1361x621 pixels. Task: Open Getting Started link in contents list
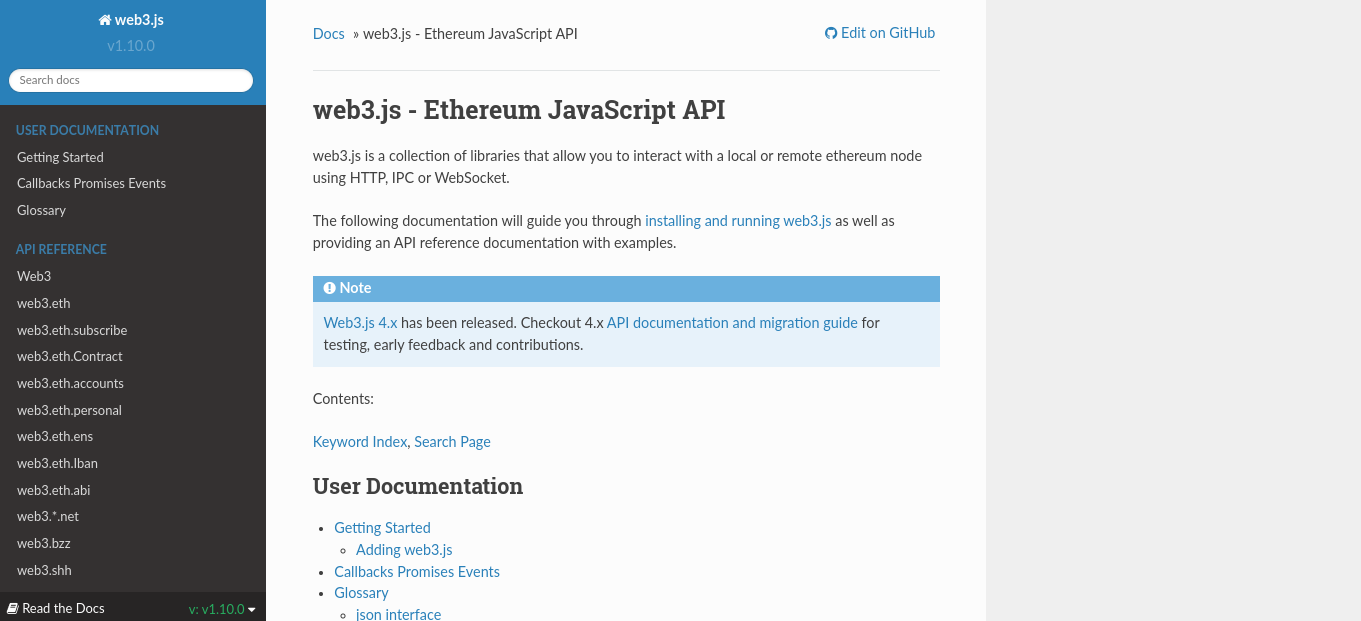click(382, 527)
